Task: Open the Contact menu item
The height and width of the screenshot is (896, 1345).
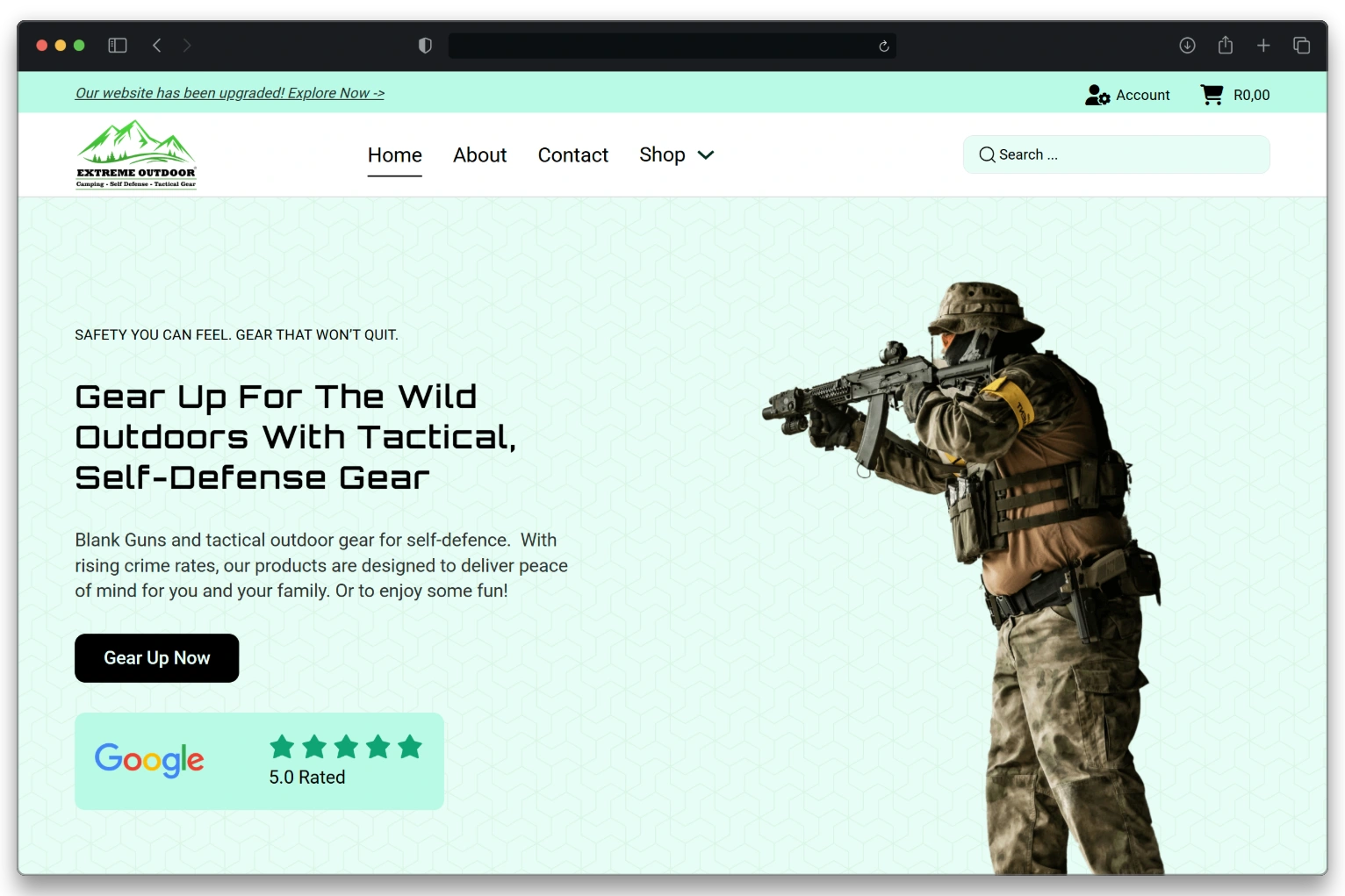Action: 572,155
